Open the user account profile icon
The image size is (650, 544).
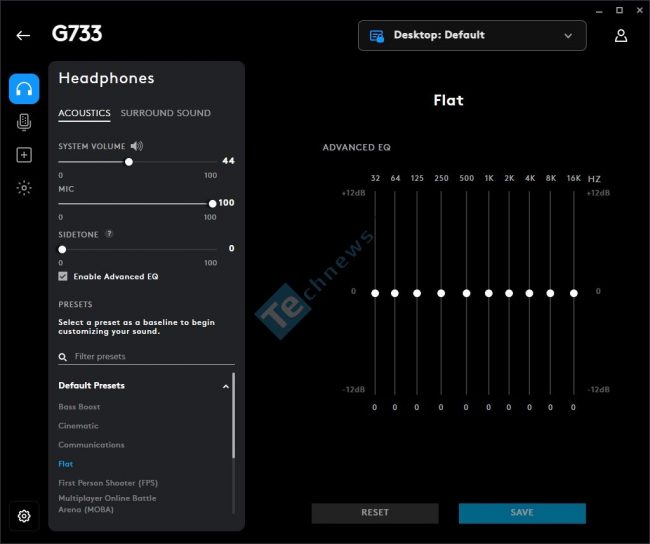(x=621, y=36)
